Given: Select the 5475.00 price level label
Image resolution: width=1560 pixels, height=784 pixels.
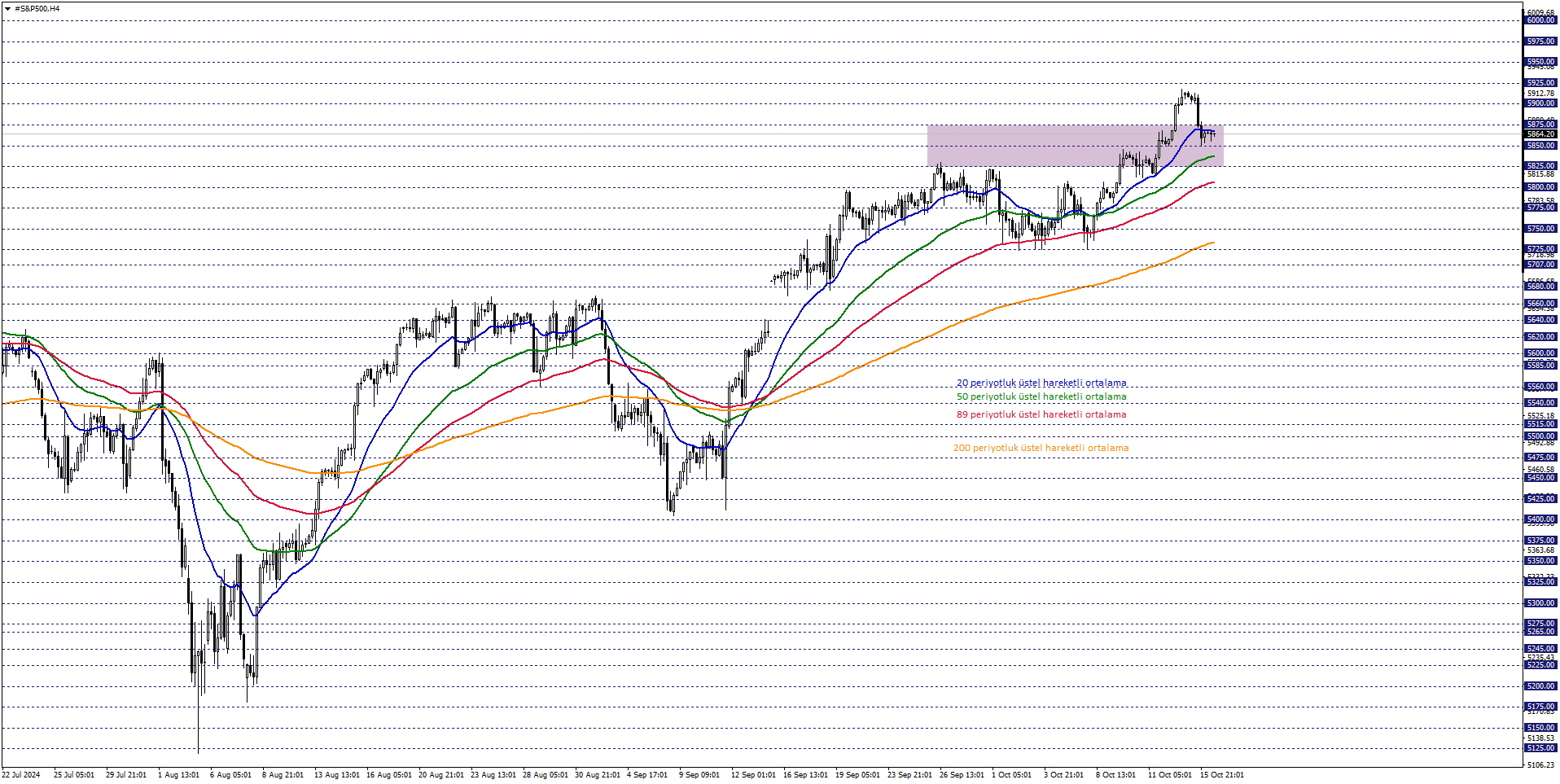Looking at the screenshot, I should click(1540, 458).
